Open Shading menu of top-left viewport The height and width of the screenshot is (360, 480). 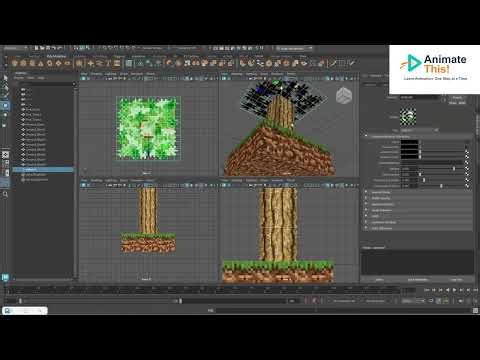pyautogui.click(x=96, y=74)
